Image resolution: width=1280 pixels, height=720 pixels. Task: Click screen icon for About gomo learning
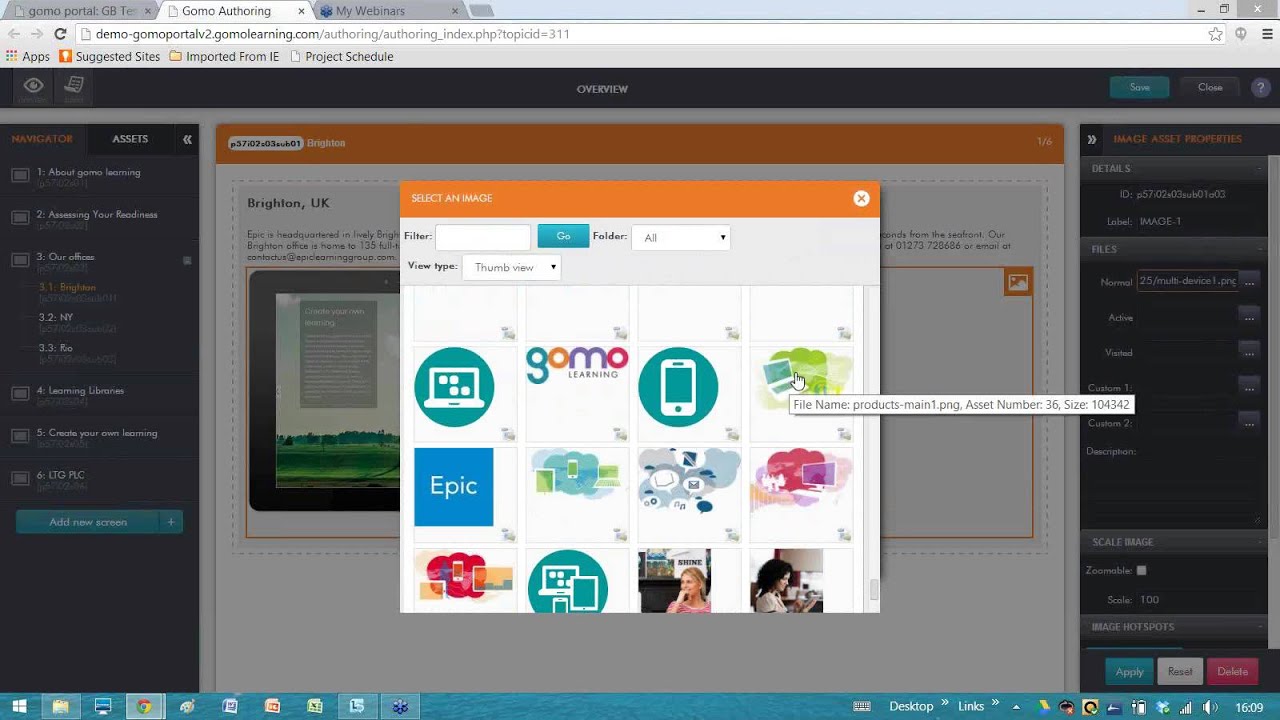(20, 176)
